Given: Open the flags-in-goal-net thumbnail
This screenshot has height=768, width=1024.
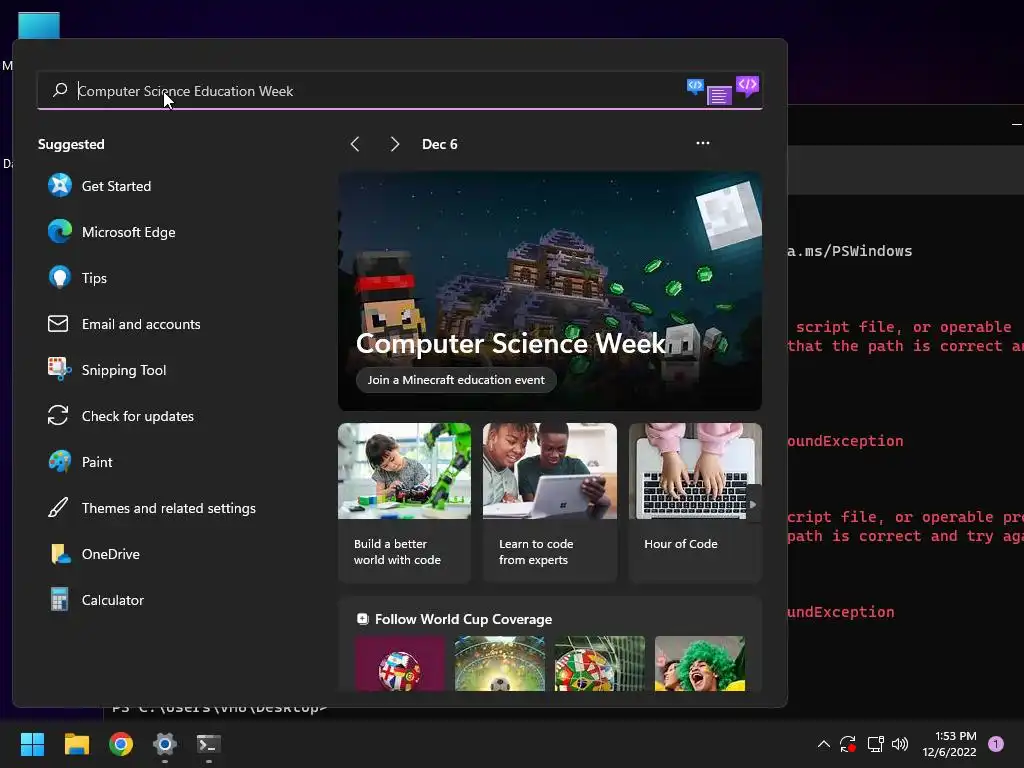Looking at the screenshot, I should 600,664.
